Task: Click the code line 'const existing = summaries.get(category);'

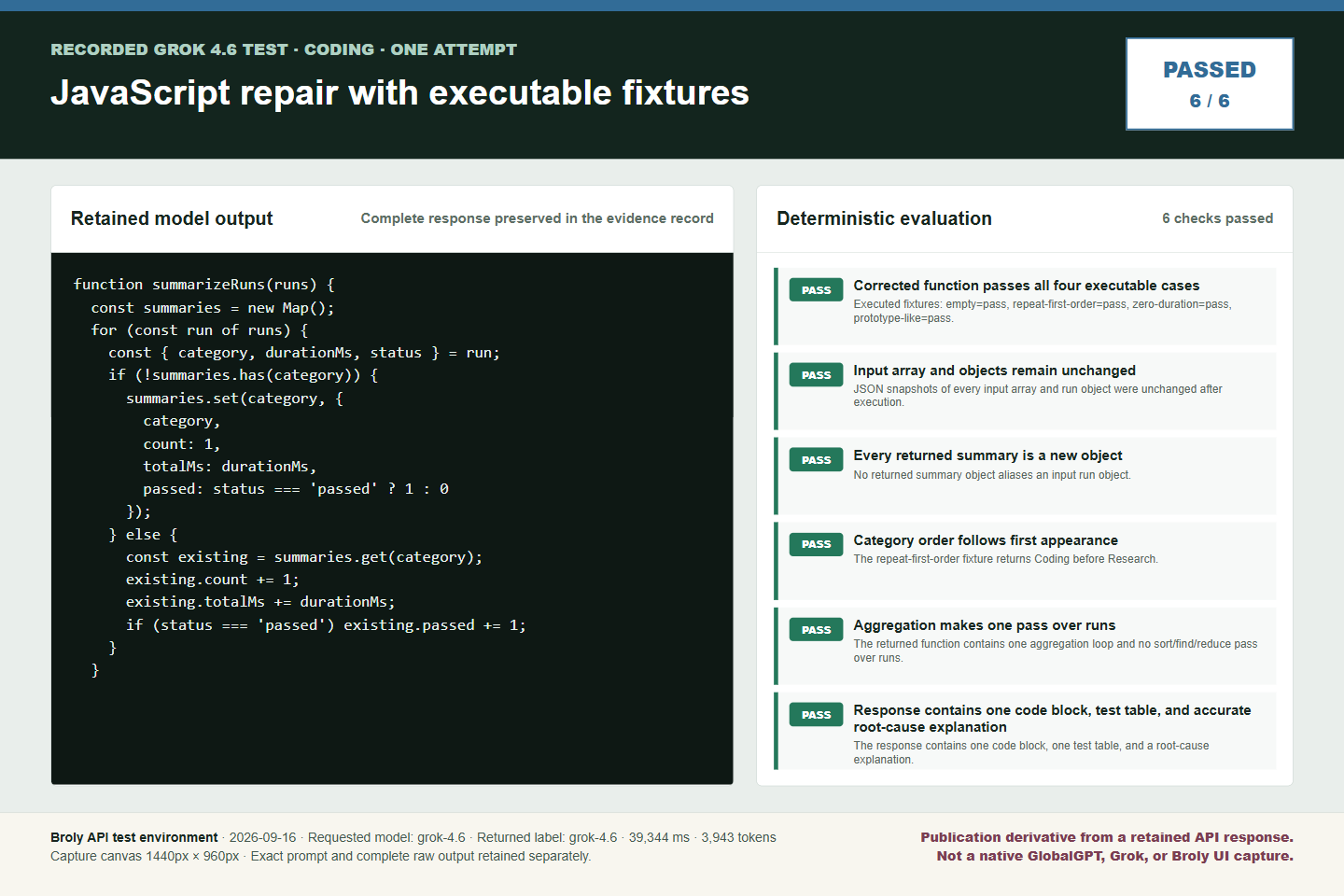Action: coord(304,557)
